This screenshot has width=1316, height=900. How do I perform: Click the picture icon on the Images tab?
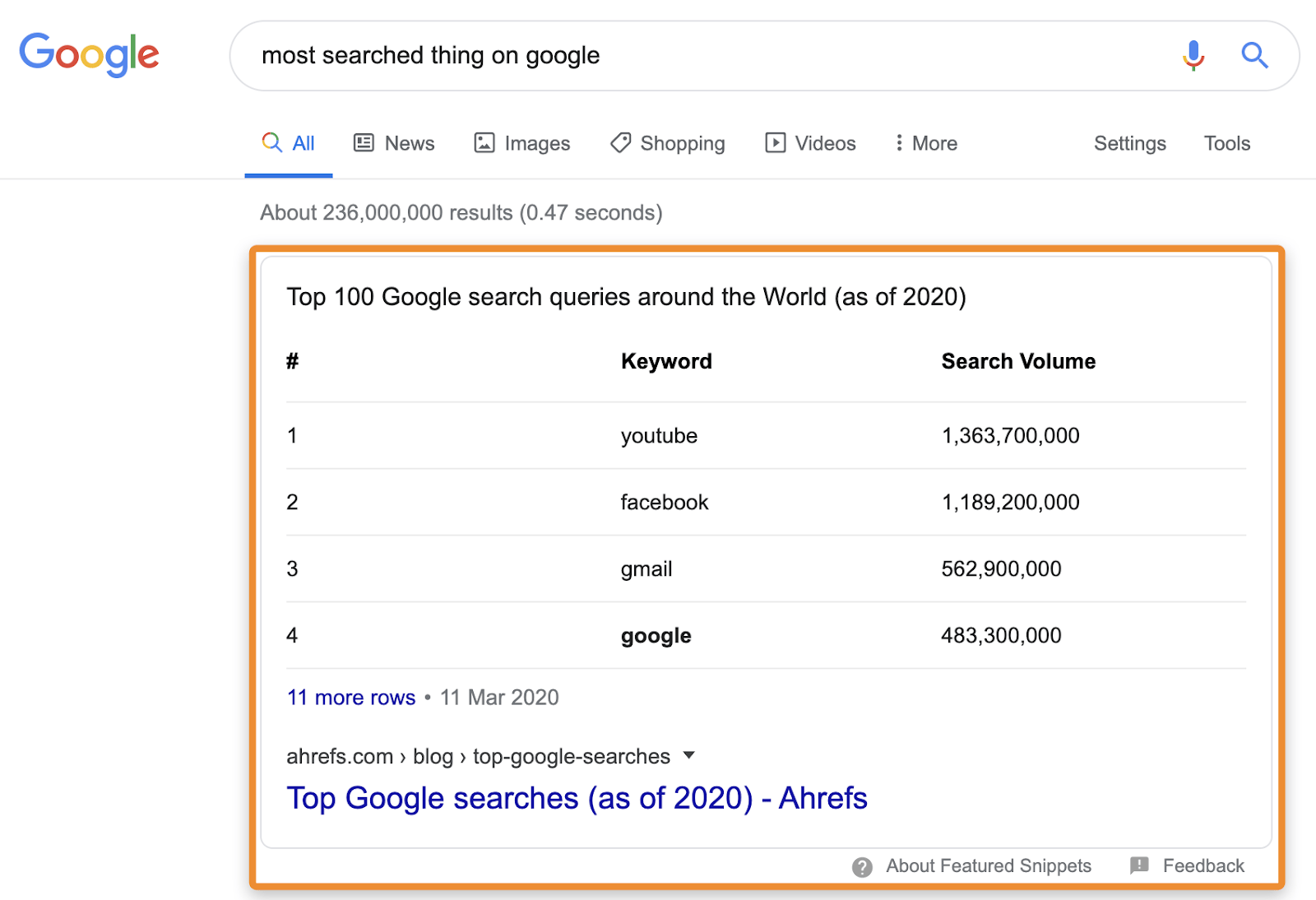point(485,142)
